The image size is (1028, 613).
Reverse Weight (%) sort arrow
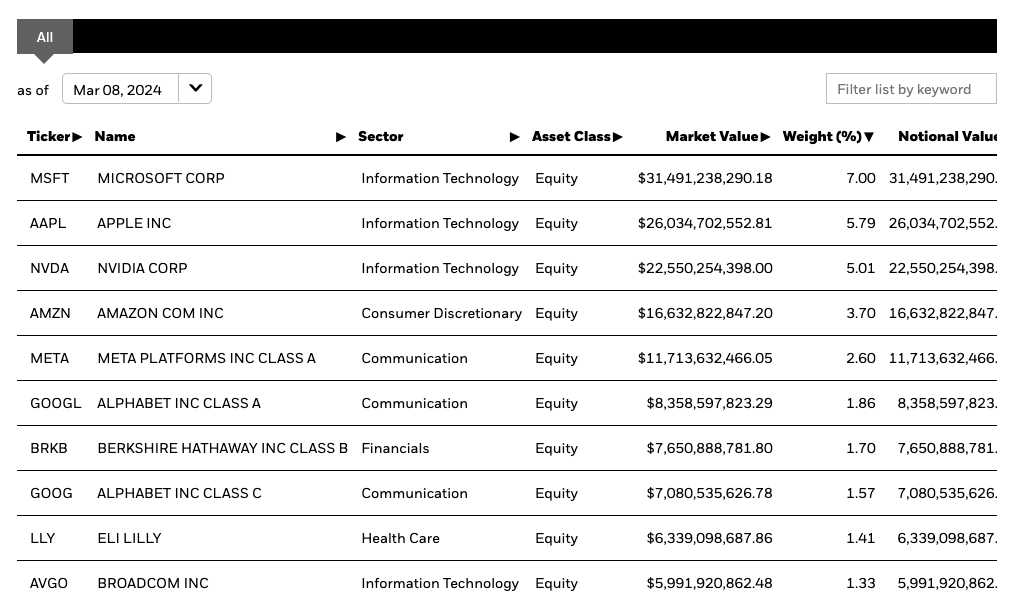(x=869, y=137)
